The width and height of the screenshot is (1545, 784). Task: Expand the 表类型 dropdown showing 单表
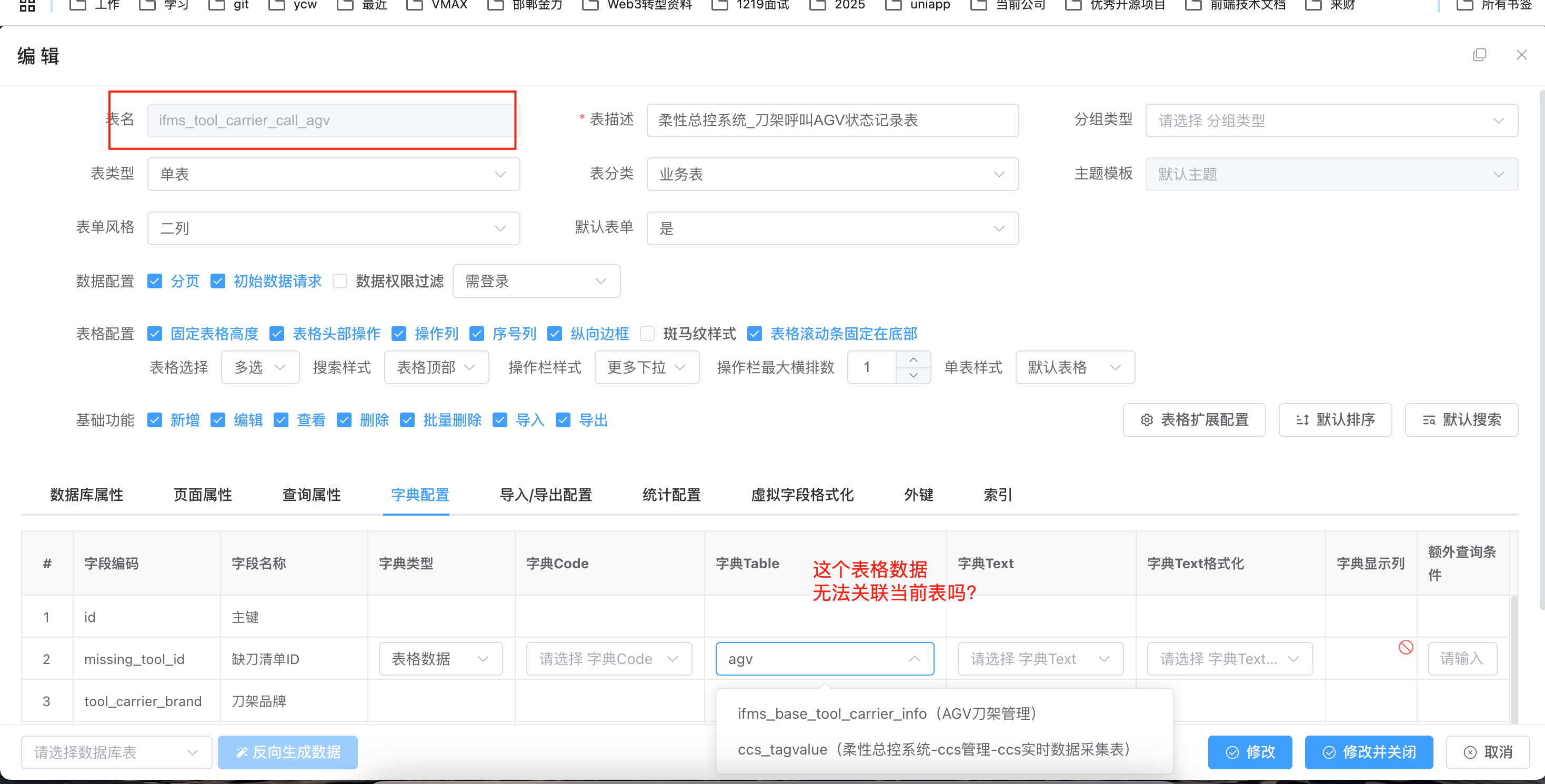333,175
